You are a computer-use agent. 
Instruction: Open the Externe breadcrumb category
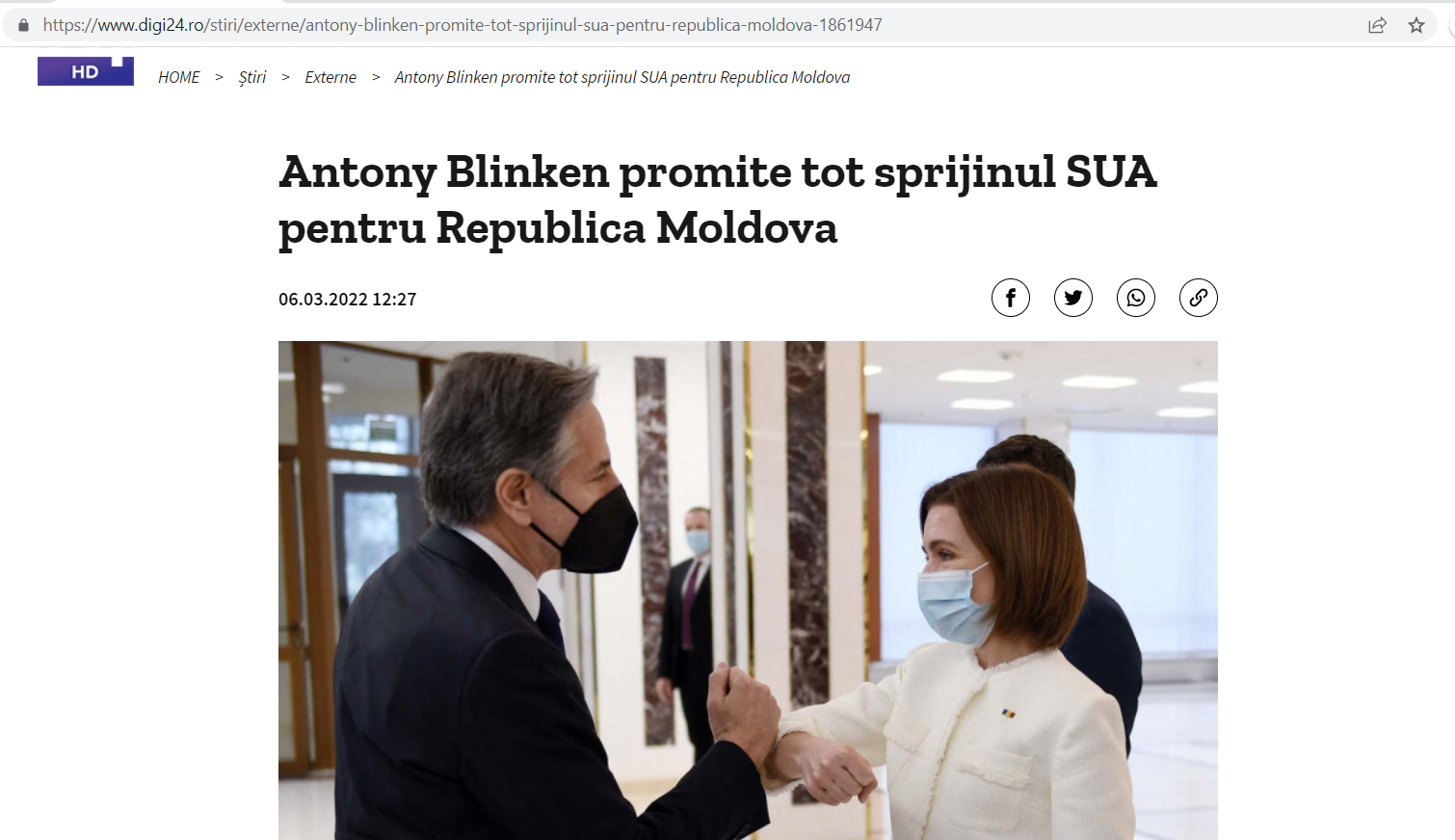[331, 77]
